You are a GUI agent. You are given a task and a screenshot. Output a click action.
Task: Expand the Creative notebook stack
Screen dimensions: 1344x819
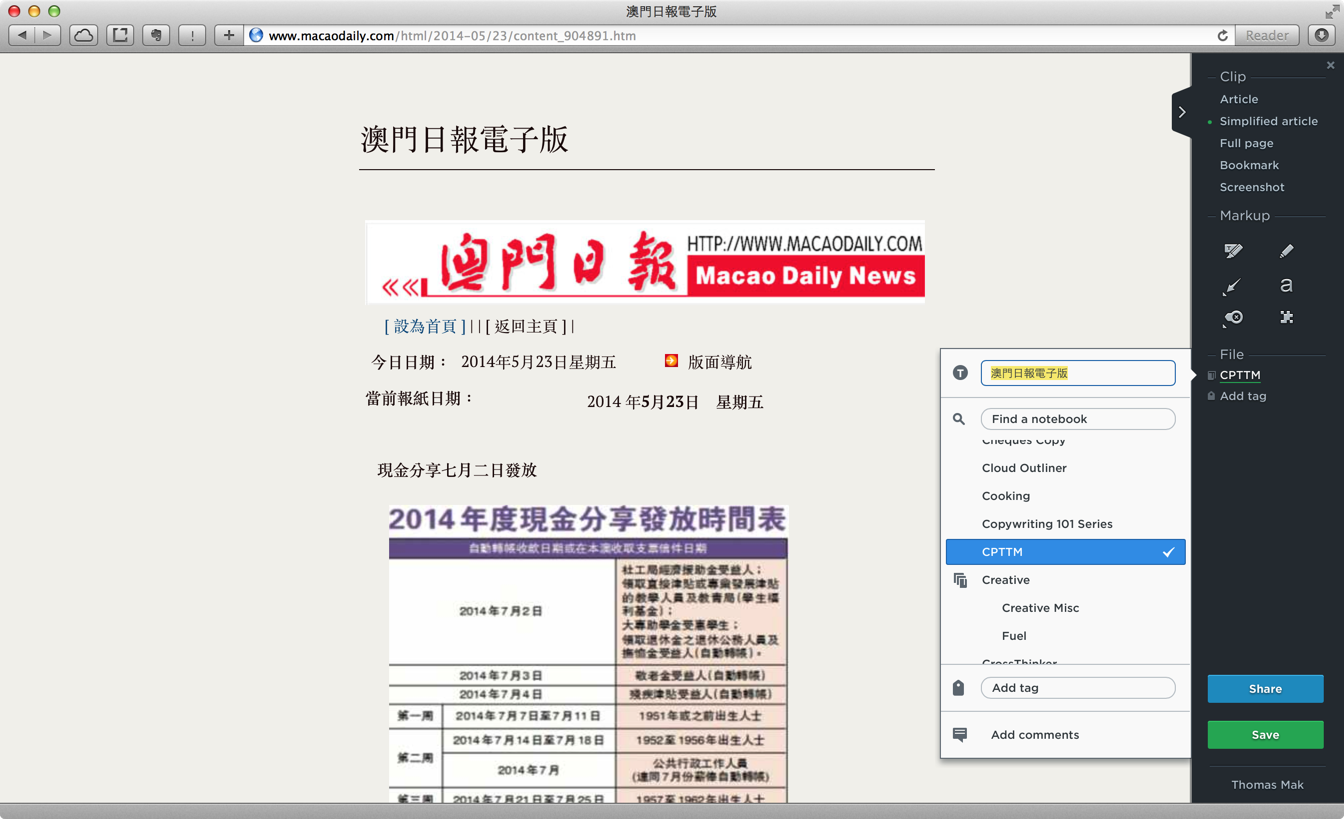pyautogui.click(x=961, y=580)
